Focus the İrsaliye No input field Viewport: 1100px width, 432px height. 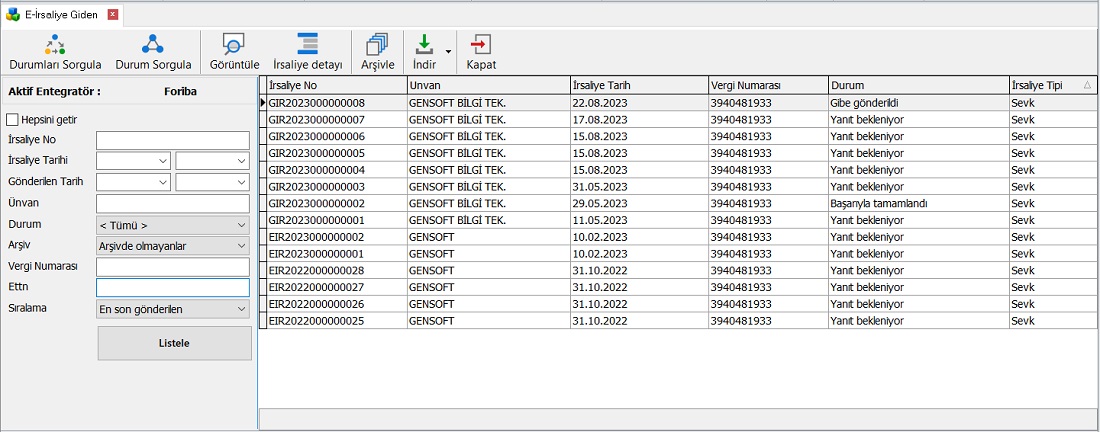click(x=173, y=140)
